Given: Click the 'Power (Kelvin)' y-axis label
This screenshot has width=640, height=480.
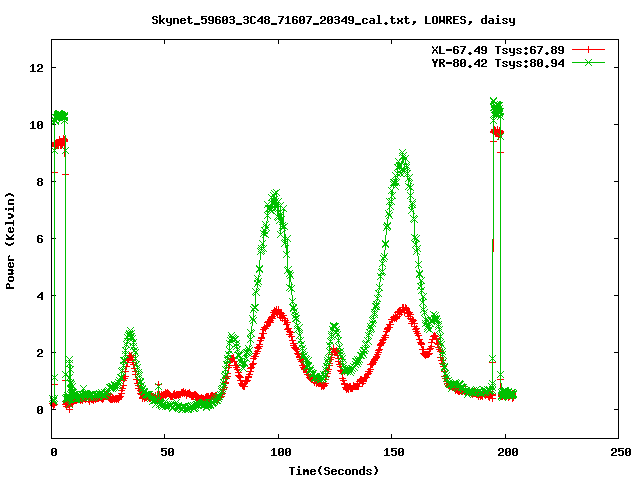Looking at the screenshot, I should pyautogui.click(x=10, y=241).
